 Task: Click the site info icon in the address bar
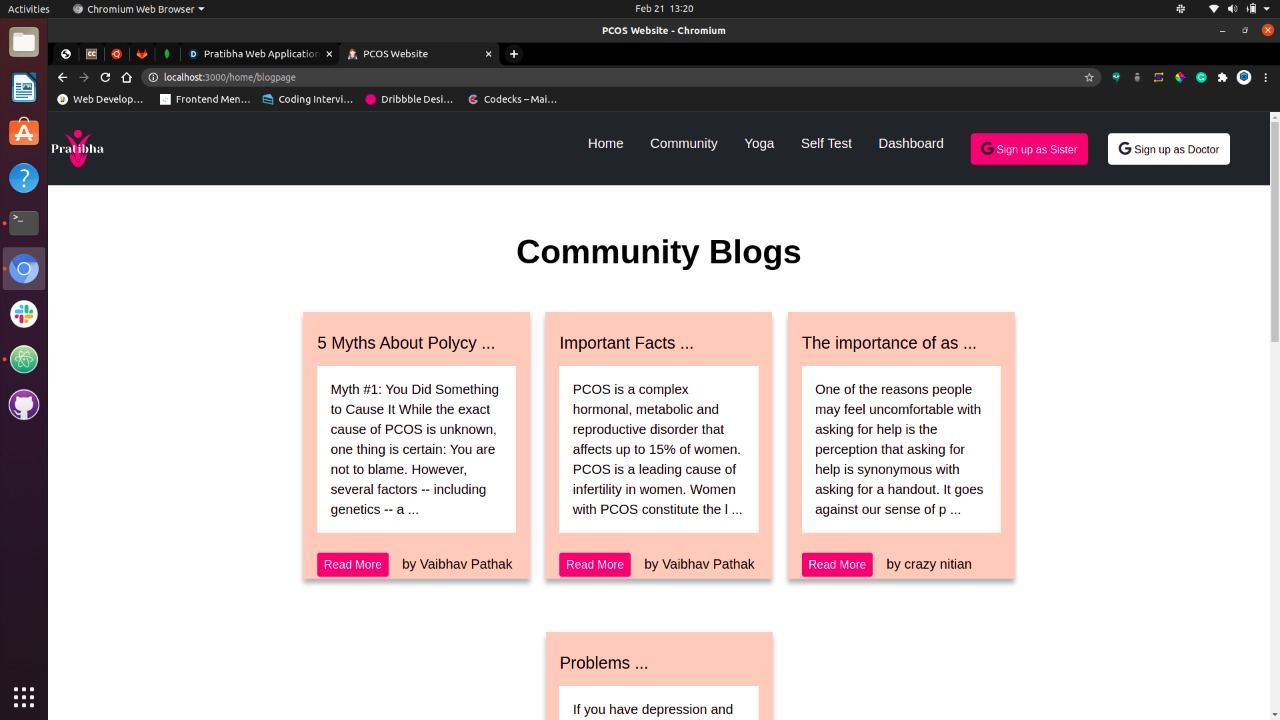click(x=153, y=77)
